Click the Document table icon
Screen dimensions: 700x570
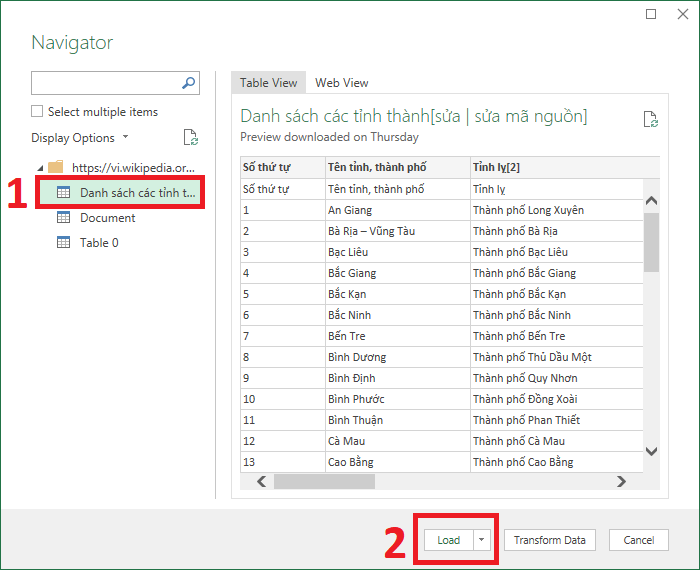click(63, 218)
